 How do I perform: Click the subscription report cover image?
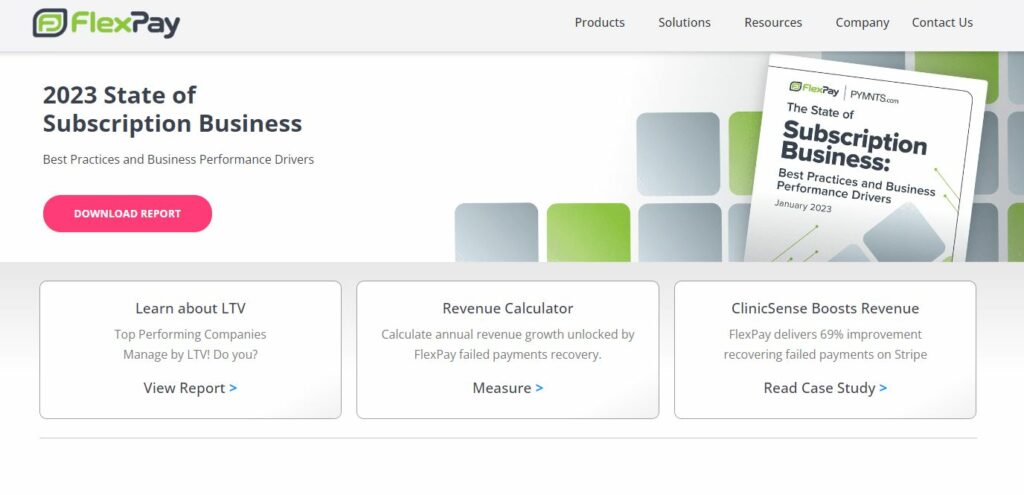click(865, 160)
